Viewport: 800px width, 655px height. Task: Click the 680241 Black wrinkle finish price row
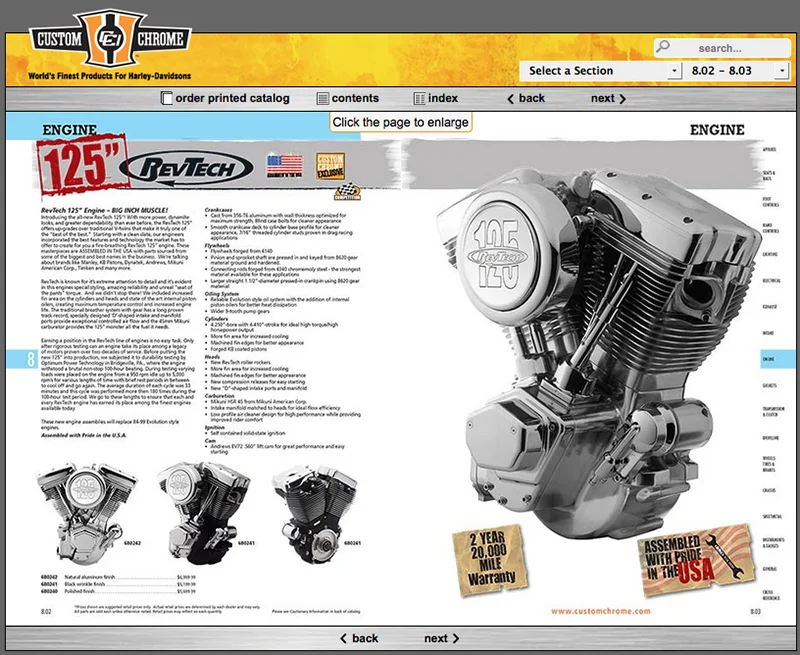118,584
